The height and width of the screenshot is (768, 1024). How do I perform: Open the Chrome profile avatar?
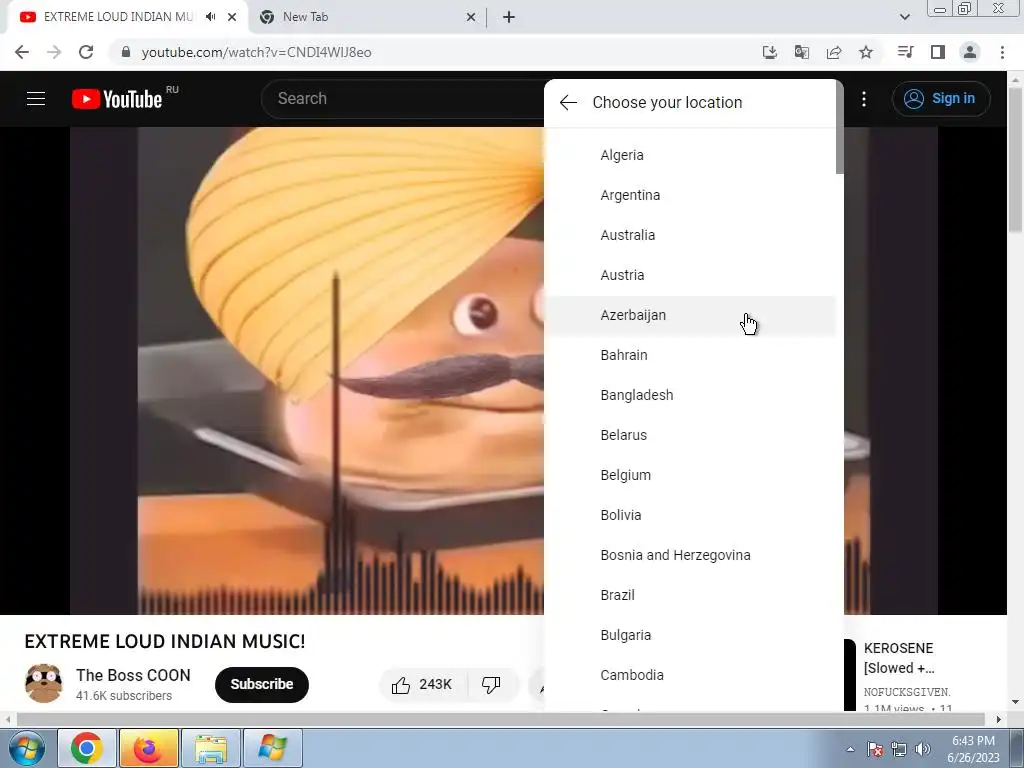(970, 52)
